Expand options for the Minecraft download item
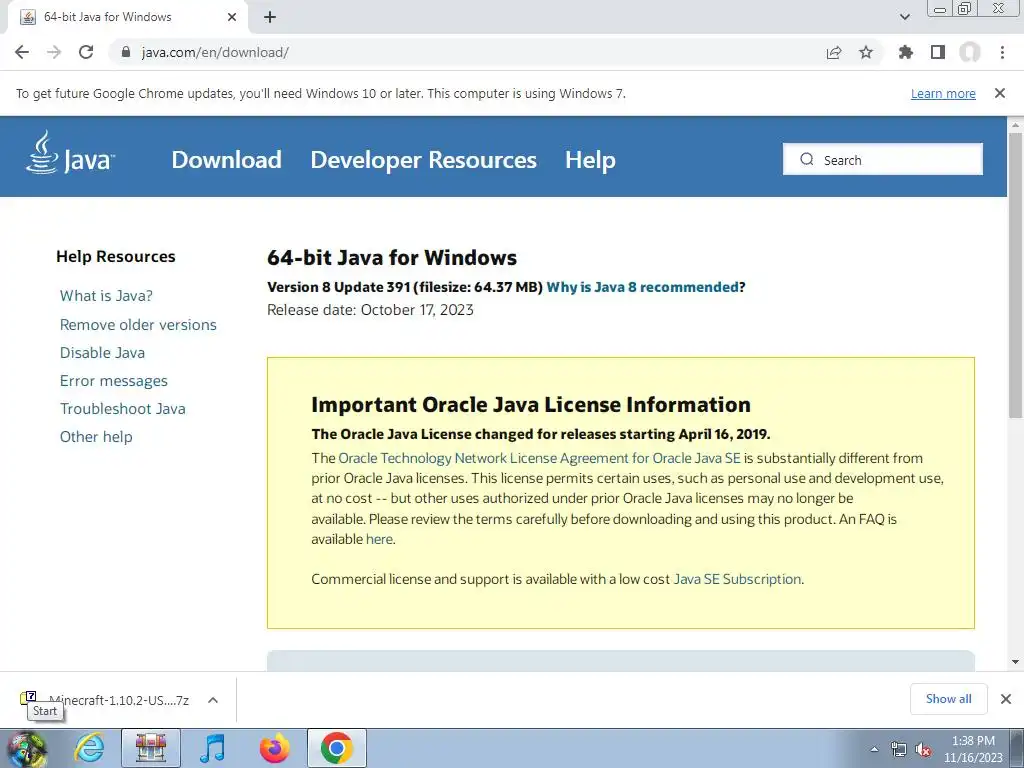The height and width of the screenshot is (768, 1024). [x=213, y=700]
